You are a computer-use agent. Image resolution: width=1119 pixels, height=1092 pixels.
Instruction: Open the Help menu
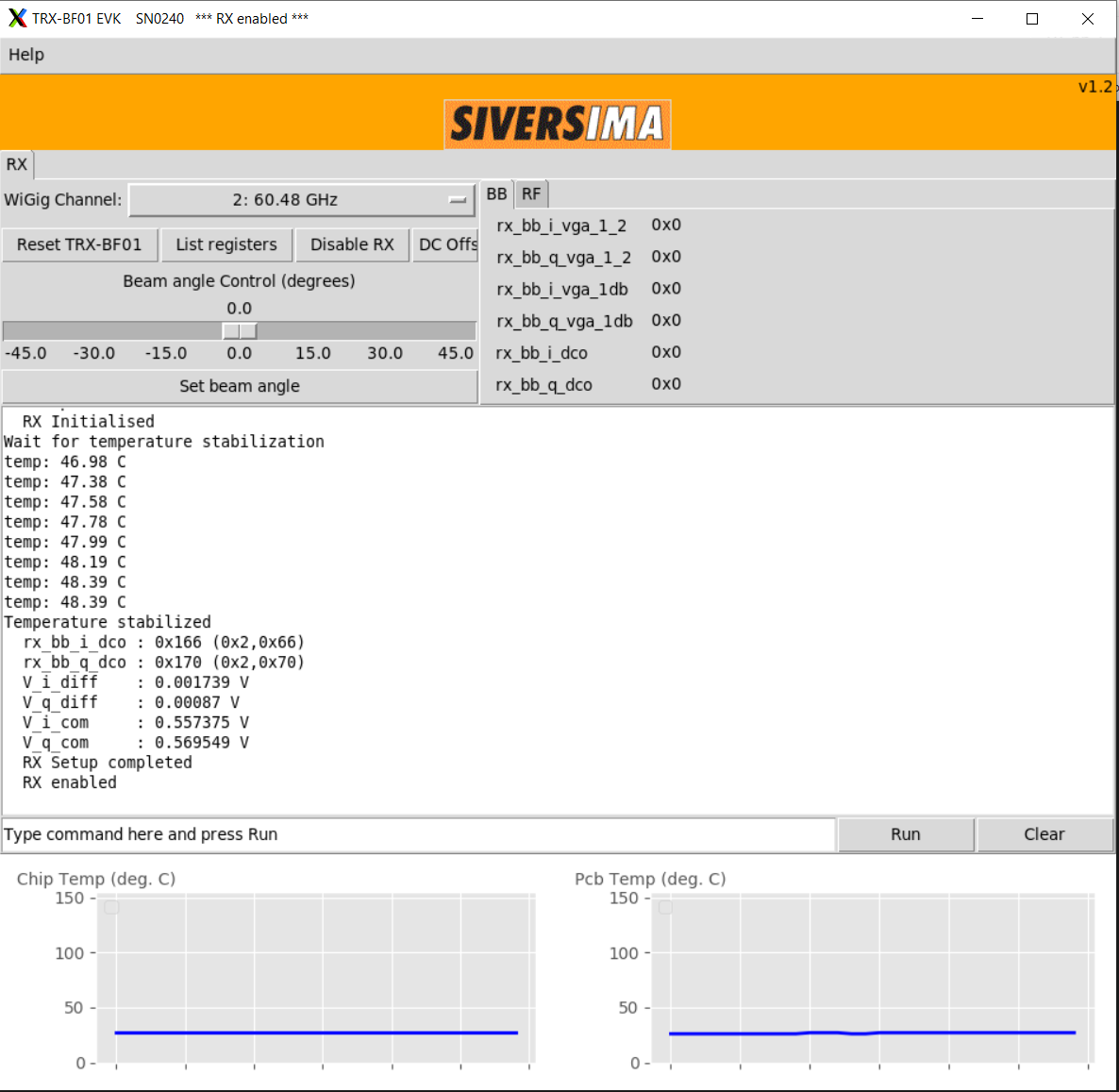tap(26, 55)
